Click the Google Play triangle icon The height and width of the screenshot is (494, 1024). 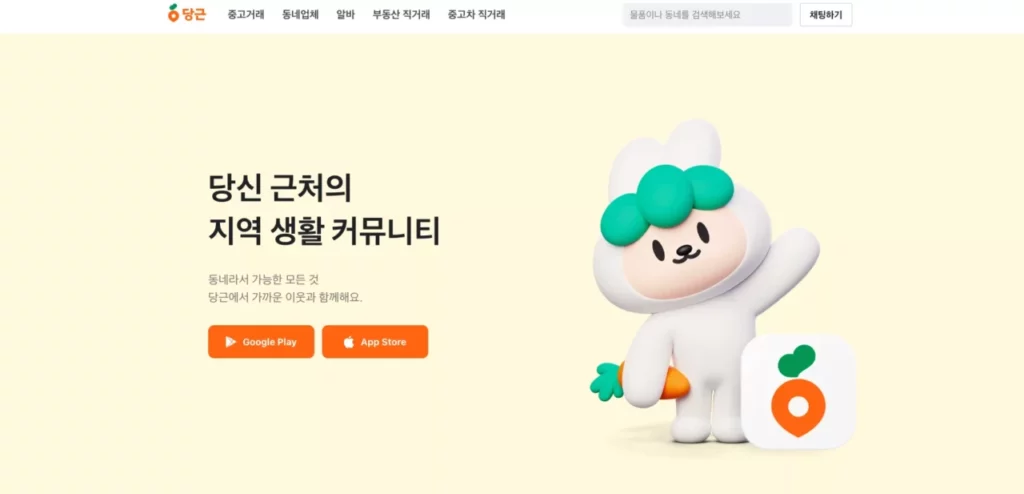click(231, 342)
